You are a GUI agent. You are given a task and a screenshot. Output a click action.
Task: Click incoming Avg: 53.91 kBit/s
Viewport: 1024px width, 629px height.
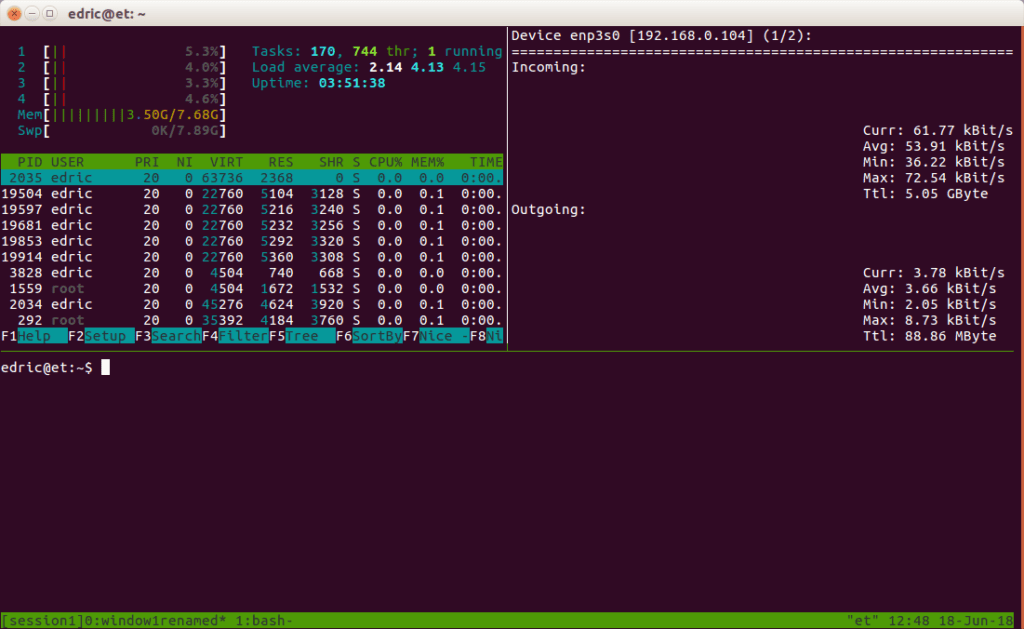934,146
